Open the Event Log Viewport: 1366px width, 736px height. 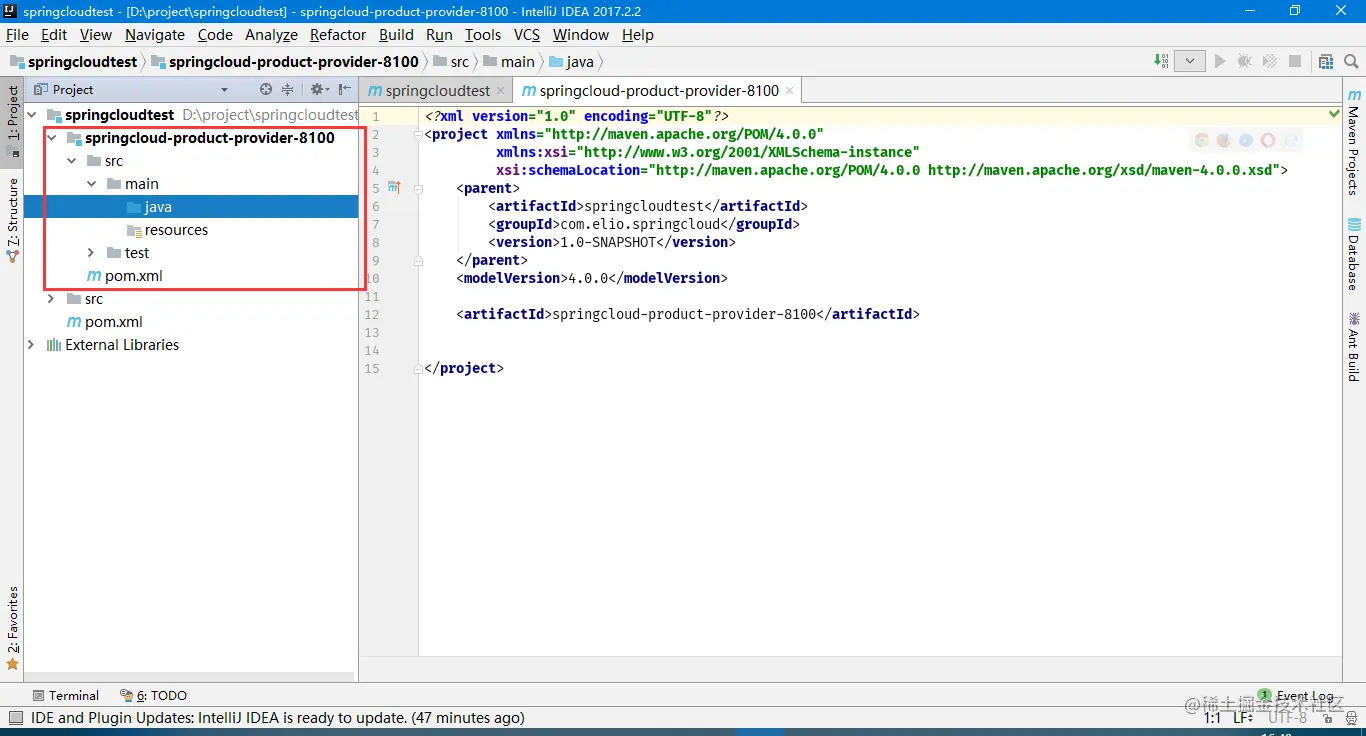[x=1296, y=695]
